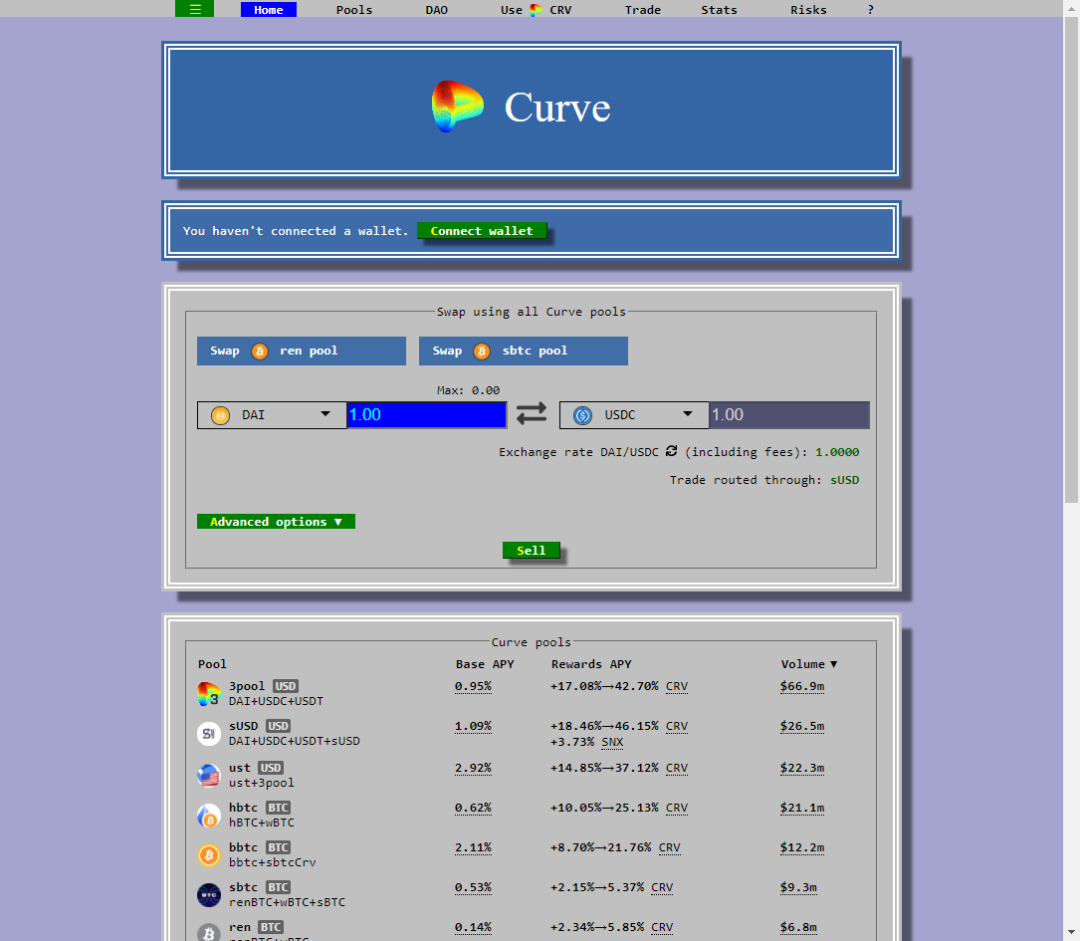
Task: Click the sUSD pool icon
Action: (x=209, y=734)
